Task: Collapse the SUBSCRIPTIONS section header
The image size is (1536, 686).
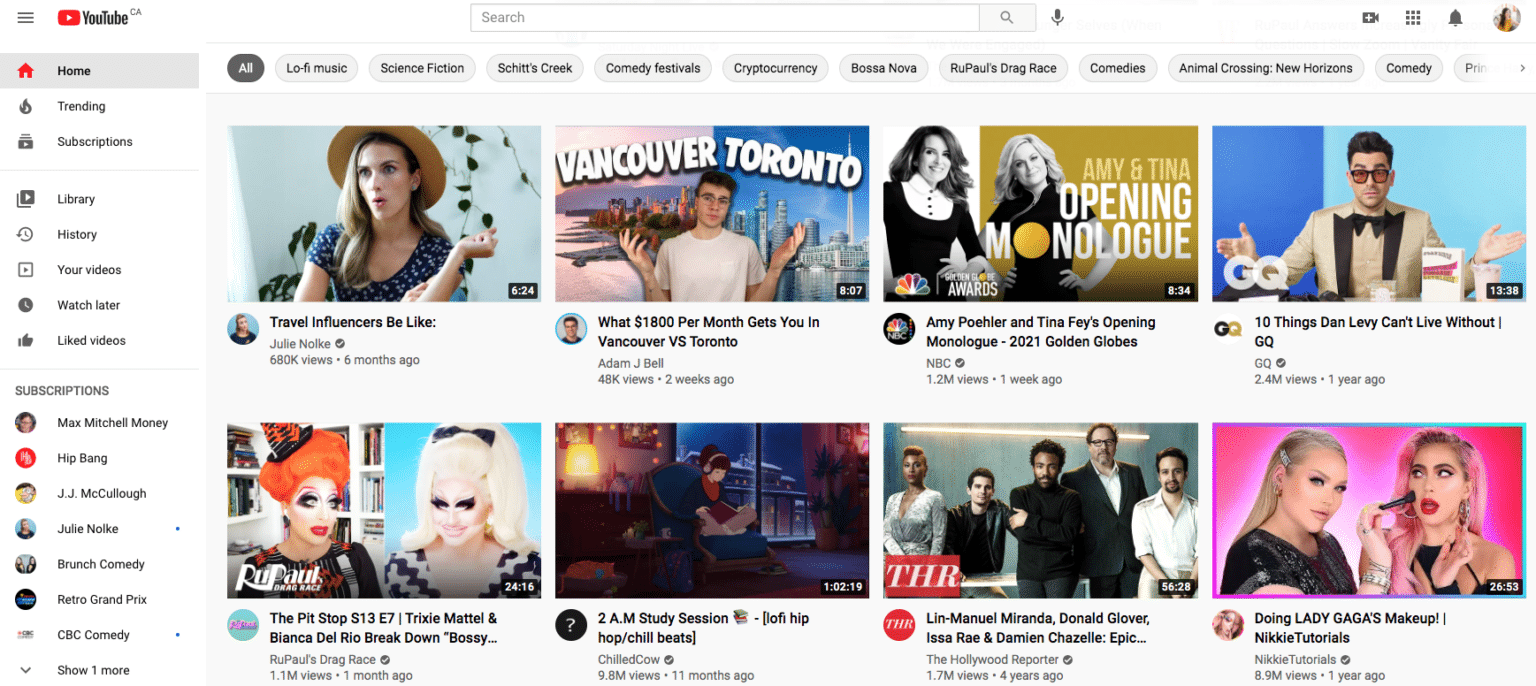Action: pos(62,390)
